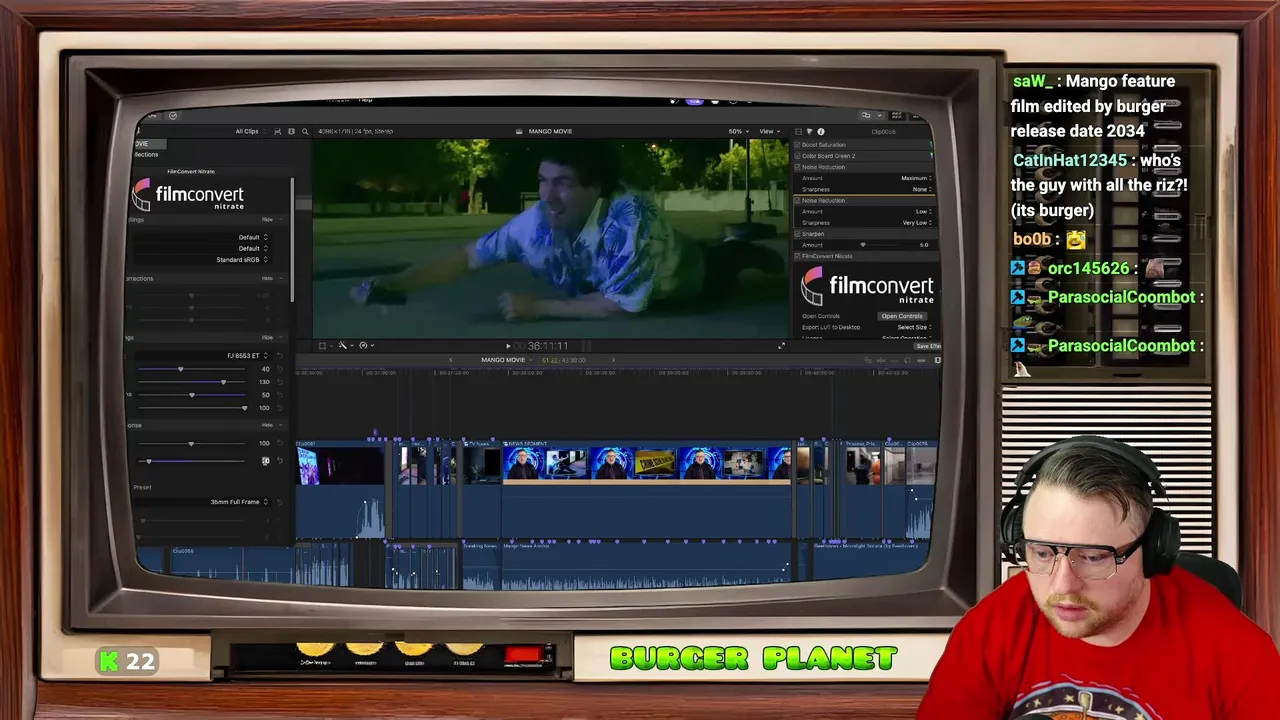
Task: Open the Select Size LUT dropdown
Action: [x=914, y=327]
